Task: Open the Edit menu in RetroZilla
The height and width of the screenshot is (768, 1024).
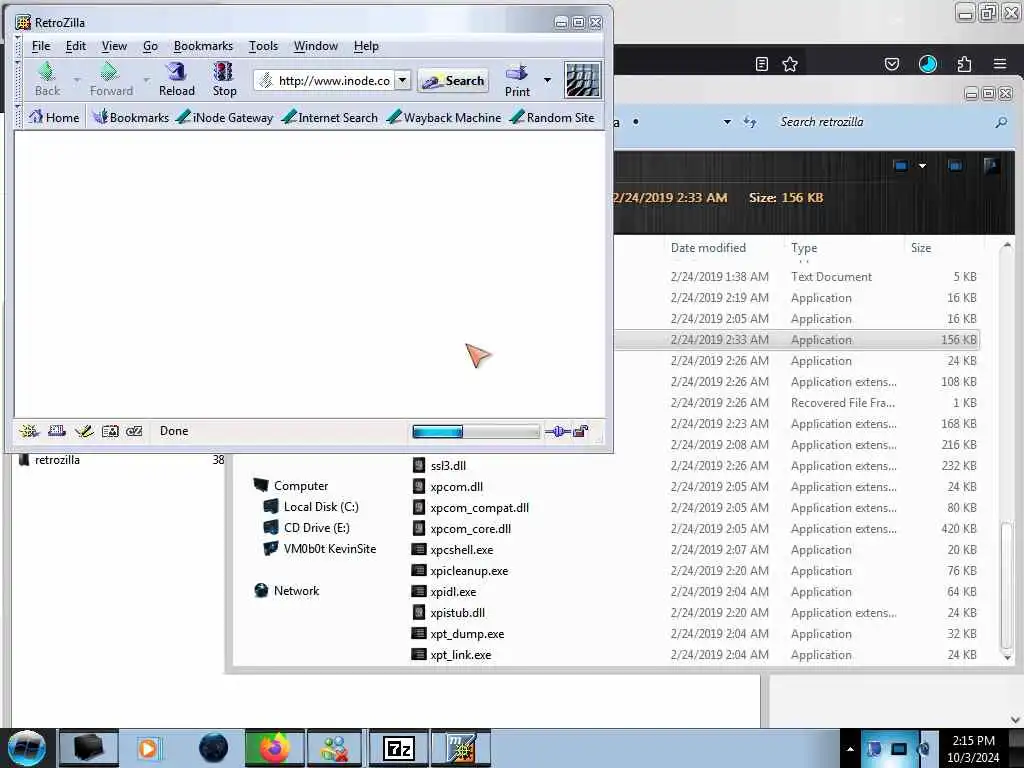Action: coord(76,46)
